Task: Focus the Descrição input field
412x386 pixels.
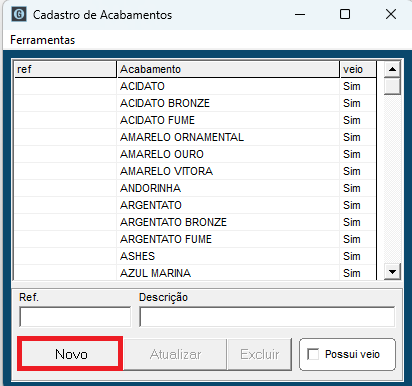Action: pos(267,317)
